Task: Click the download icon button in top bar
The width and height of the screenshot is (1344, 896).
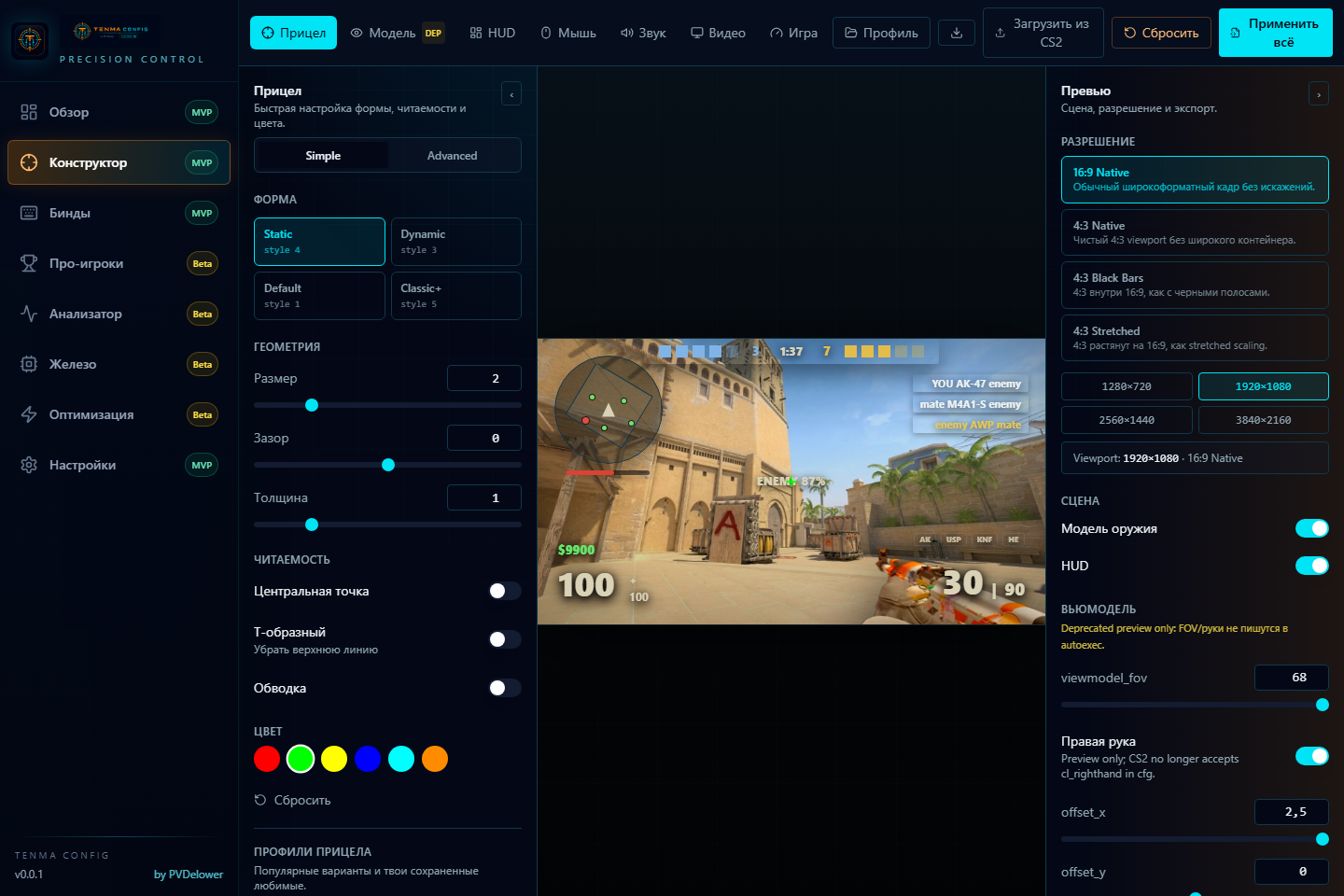Action: tap(957, 33)
